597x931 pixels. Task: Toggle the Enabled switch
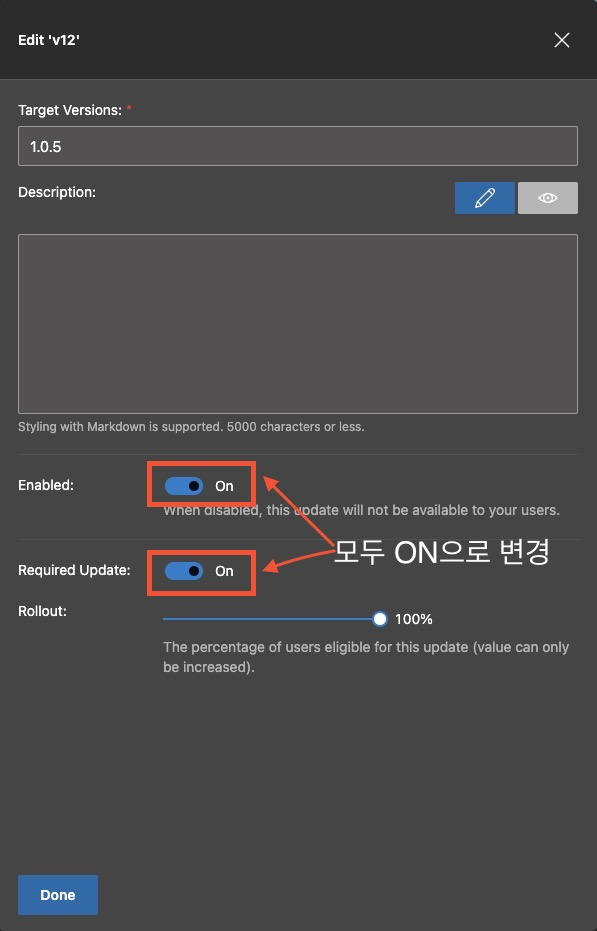tap(184, 486)
